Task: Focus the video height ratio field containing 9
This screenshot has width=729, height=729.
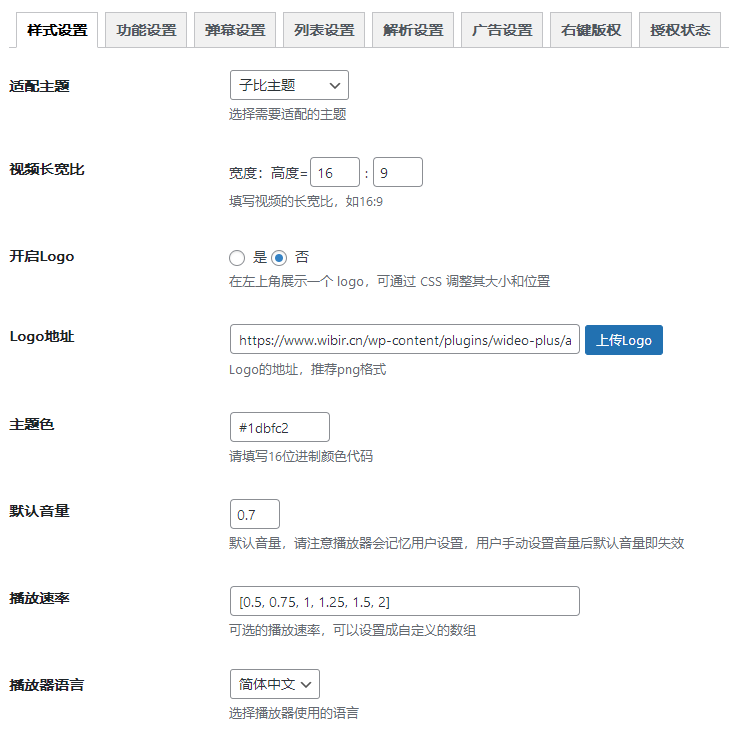Action: point(398,172)
